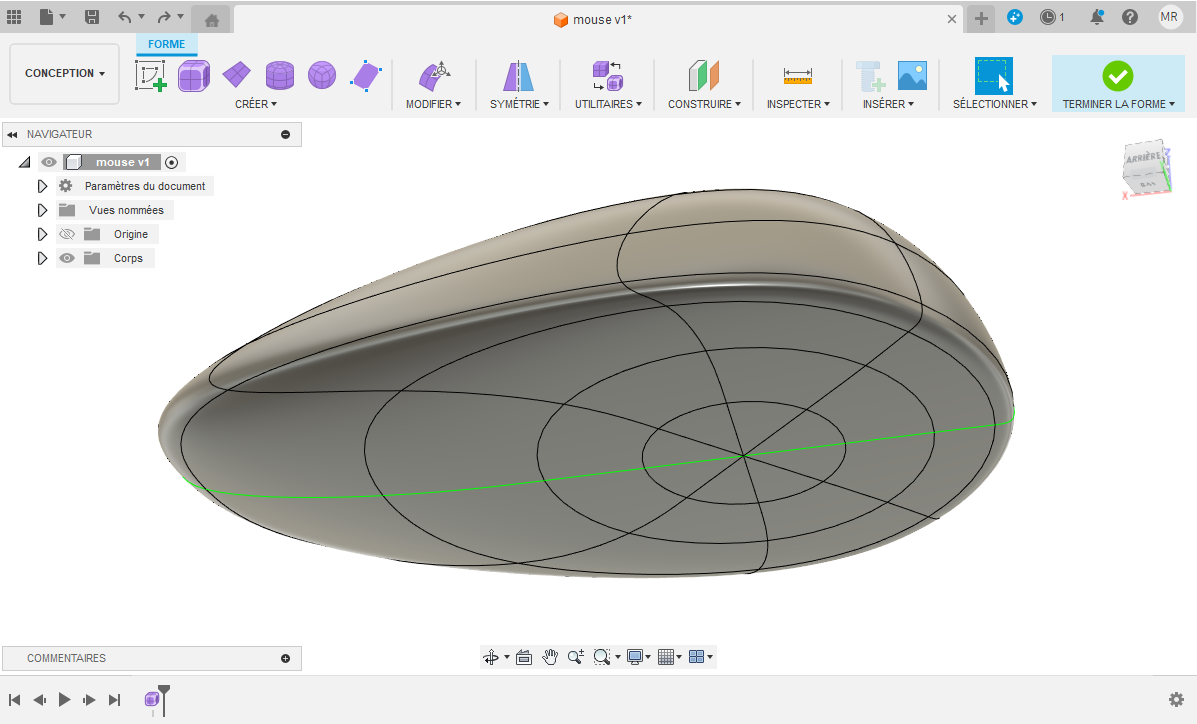Screen dimensions: 1197x724
Task: Switch to the FORME tab
Action: pyautogui.click(x=166, y=44)
